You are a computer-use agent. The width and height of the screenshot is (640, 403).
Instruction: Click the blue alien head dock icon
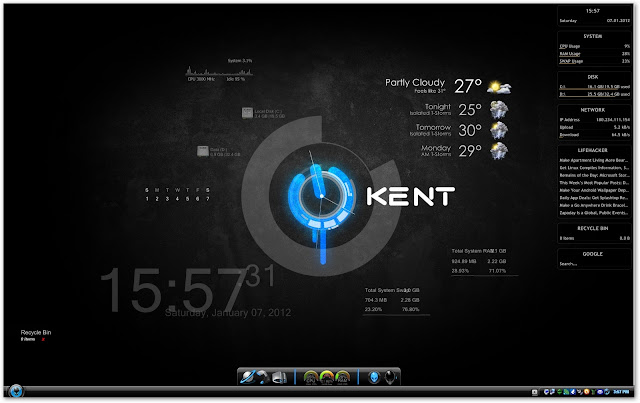374,377
